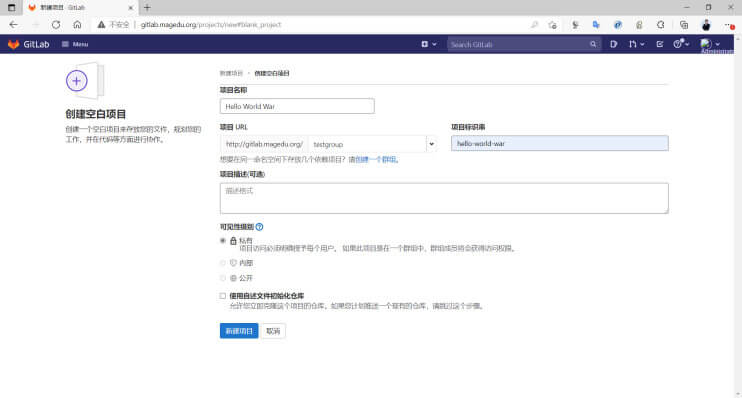The width and height of the screenshot is (742, 398).
Task: Go to browser home page icon
Action: click(x=77, y=25)
